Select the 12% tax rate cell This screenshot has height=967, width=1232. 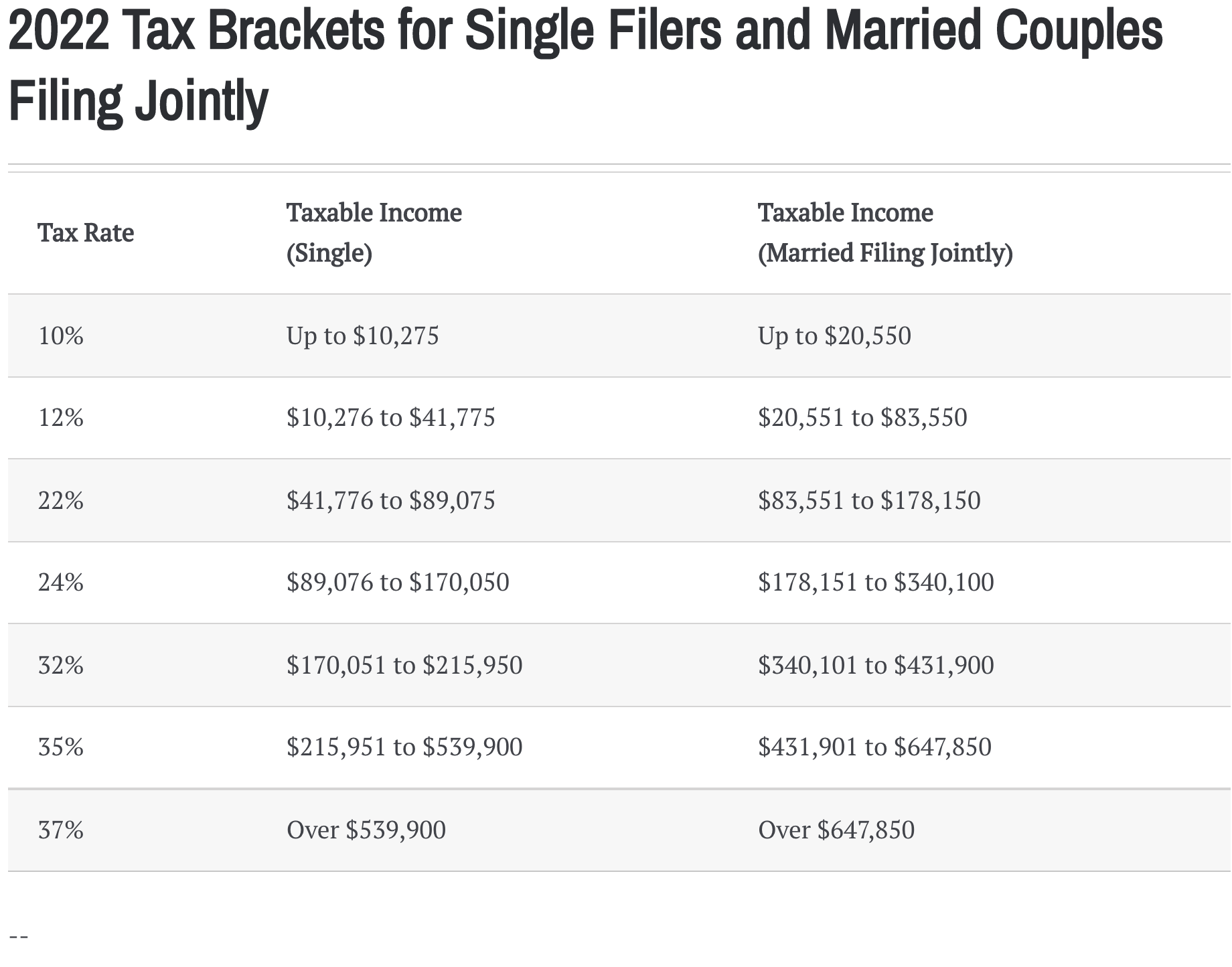point(61,418)
